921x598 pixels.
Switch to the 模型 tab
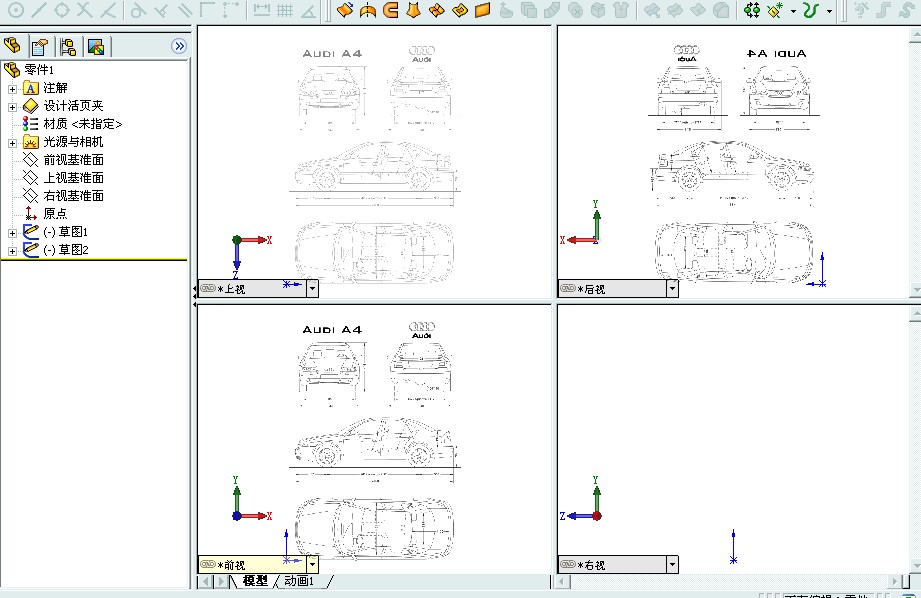tap(255, 581)
